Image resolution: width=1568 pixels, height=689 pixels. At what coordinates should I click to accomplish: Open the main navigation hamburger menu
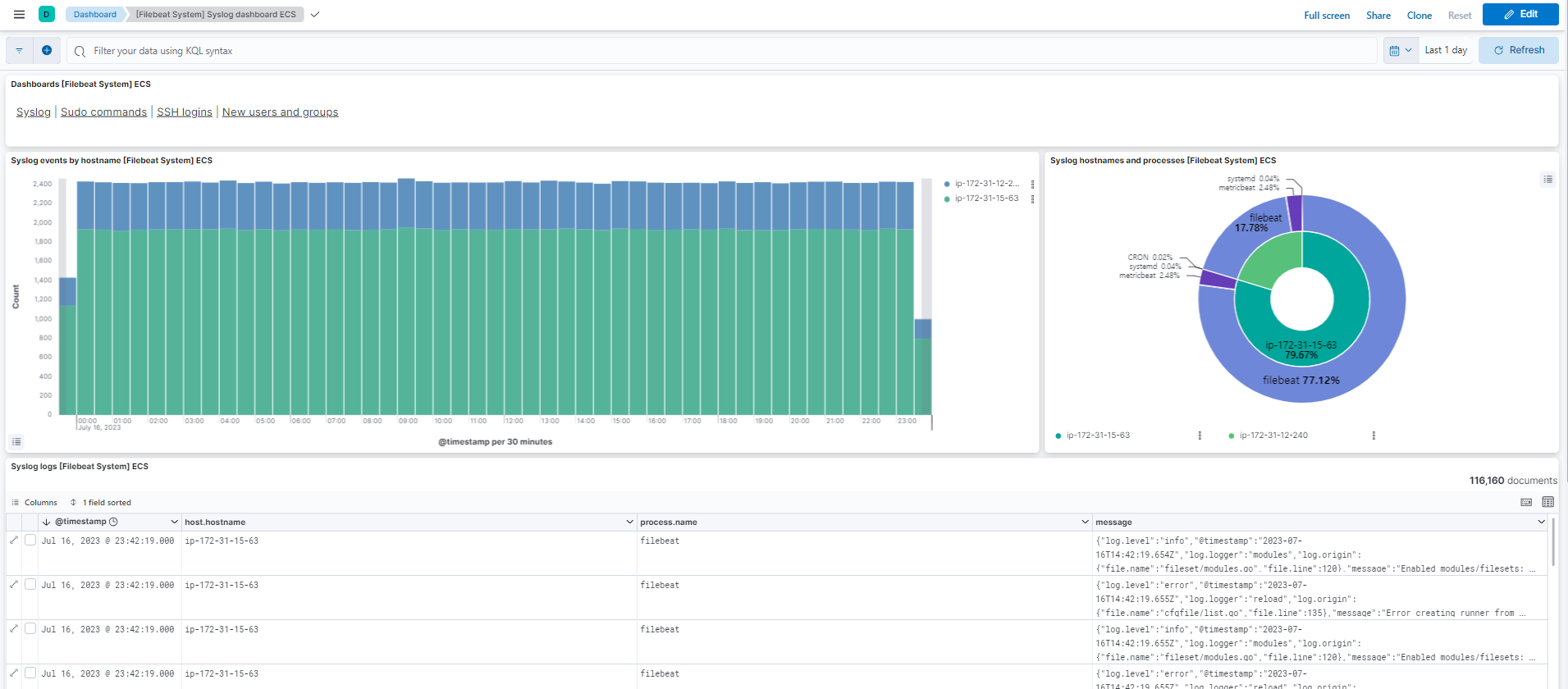click(x=19, y=14)
